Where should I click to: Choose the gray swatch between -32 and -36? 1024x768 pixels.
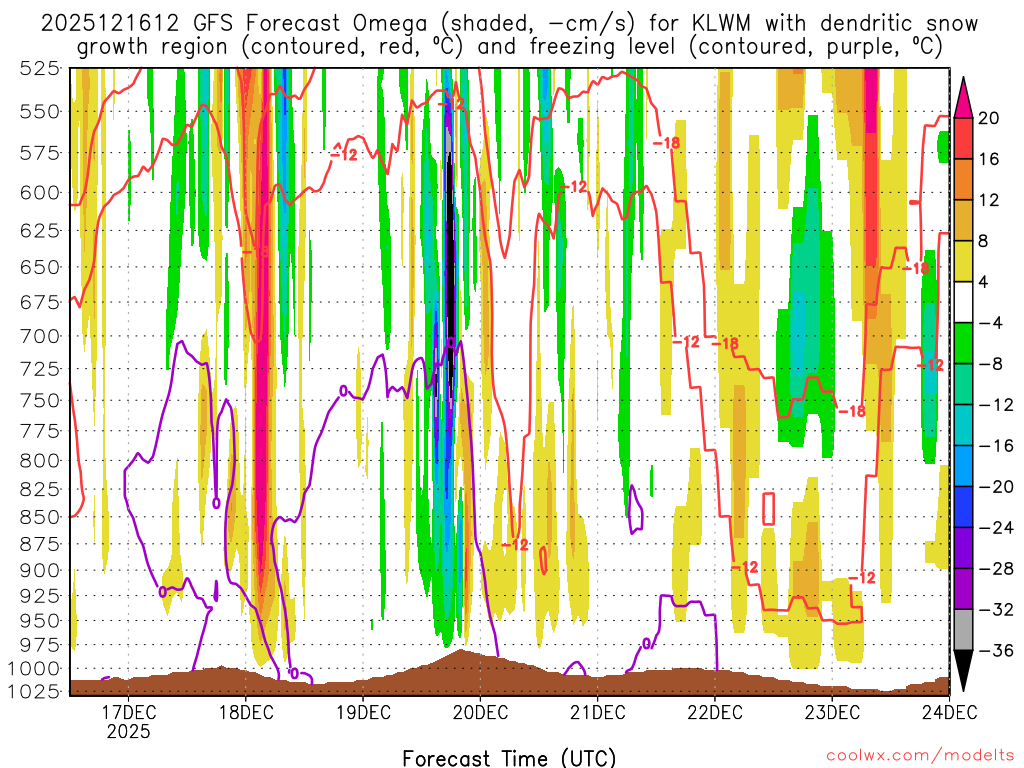point(963,630)
